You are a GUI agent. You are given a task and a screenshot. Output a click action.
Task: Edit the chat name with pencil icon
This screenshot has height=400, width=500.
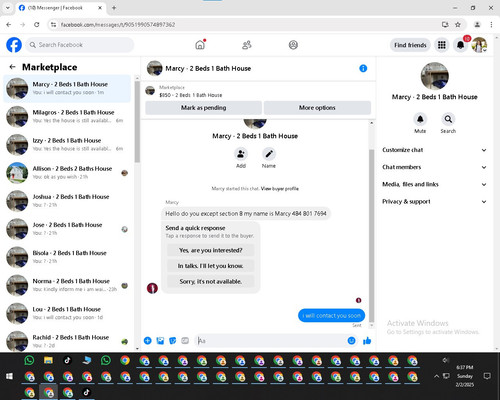coord(269,154)
